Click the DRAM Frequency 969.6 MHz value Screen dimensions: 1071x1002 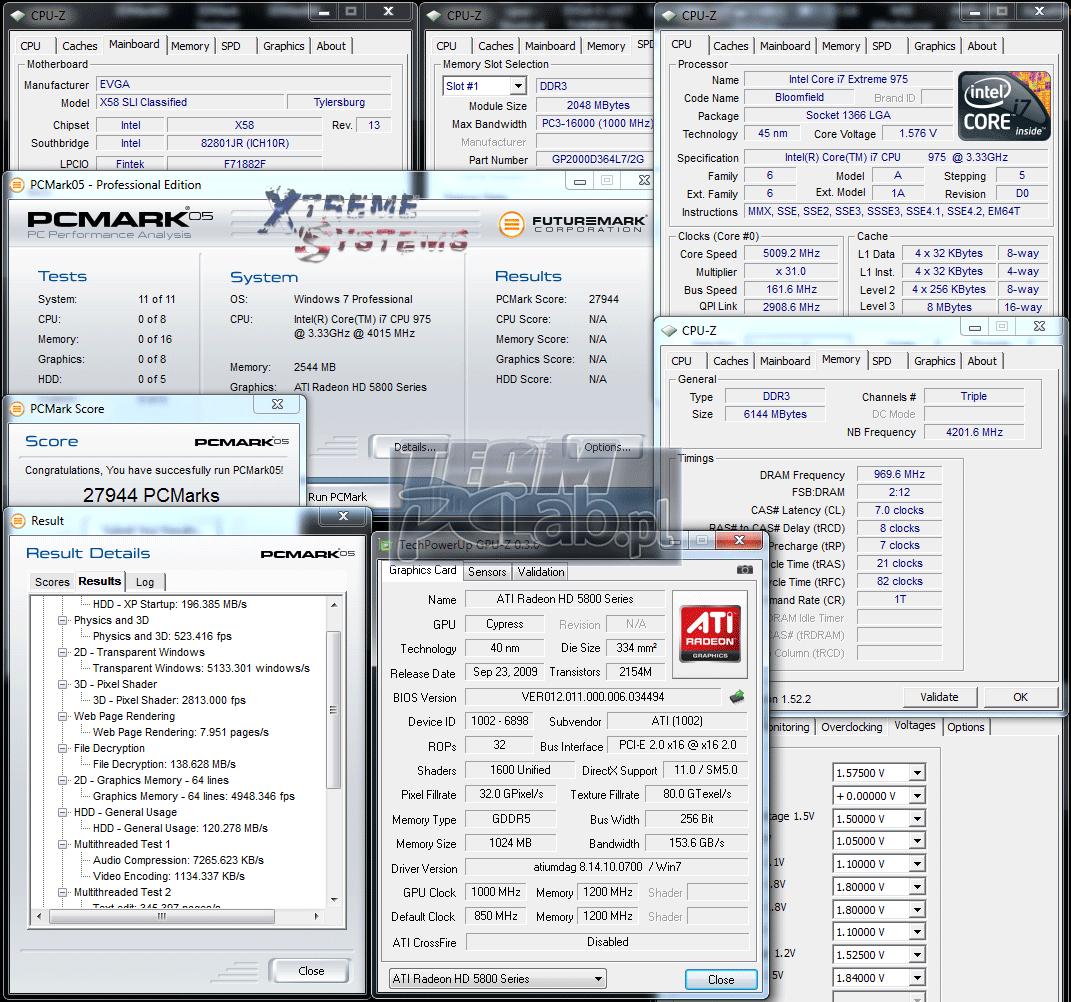(x=899, y=474)
